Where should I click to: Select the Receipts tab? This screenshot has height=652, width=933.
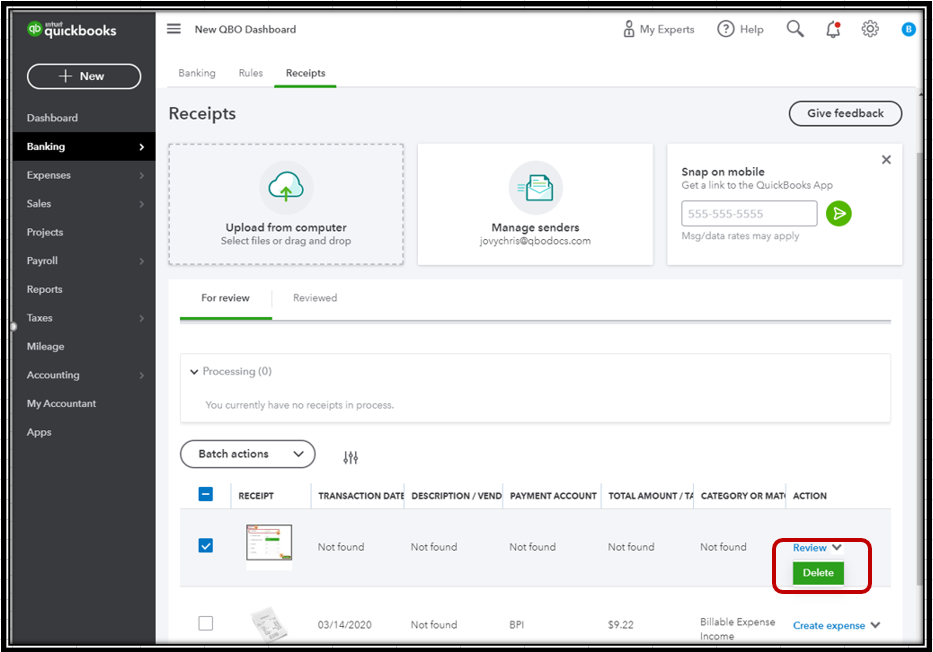(x=305, y=73)
